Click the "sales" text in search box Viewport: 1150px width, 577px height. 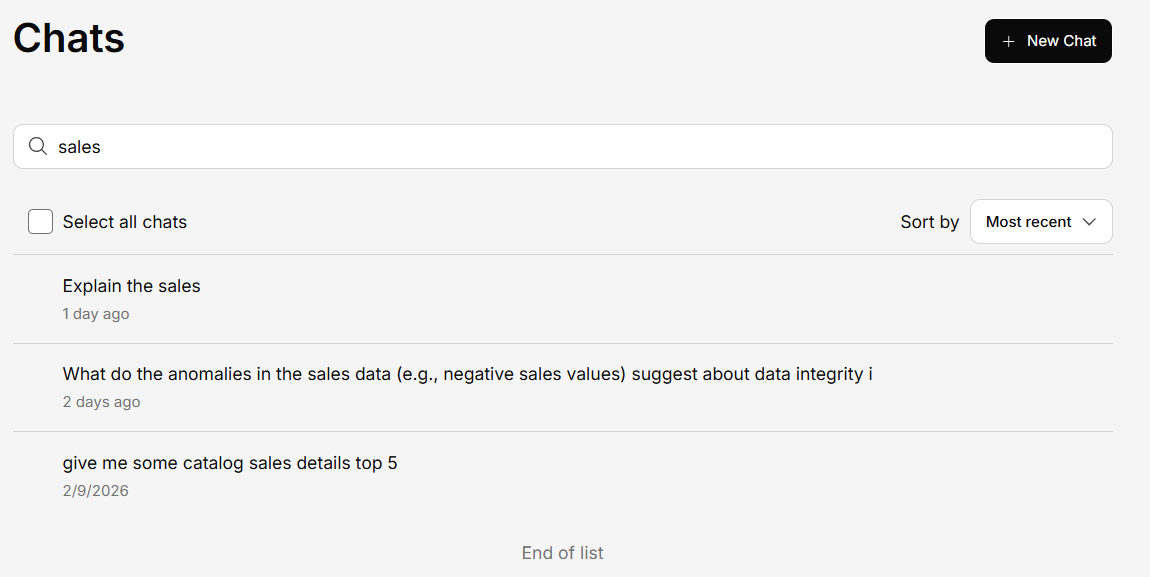tap(79, 147)
